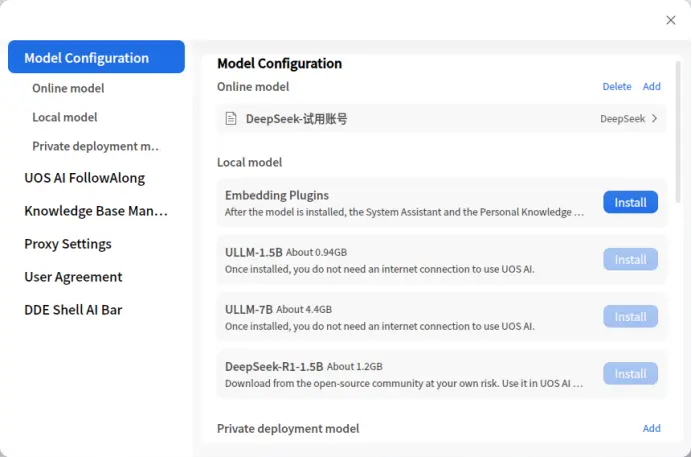Go to Private deployment model subsection
692x457 pixels.
(x=95, y=146)
